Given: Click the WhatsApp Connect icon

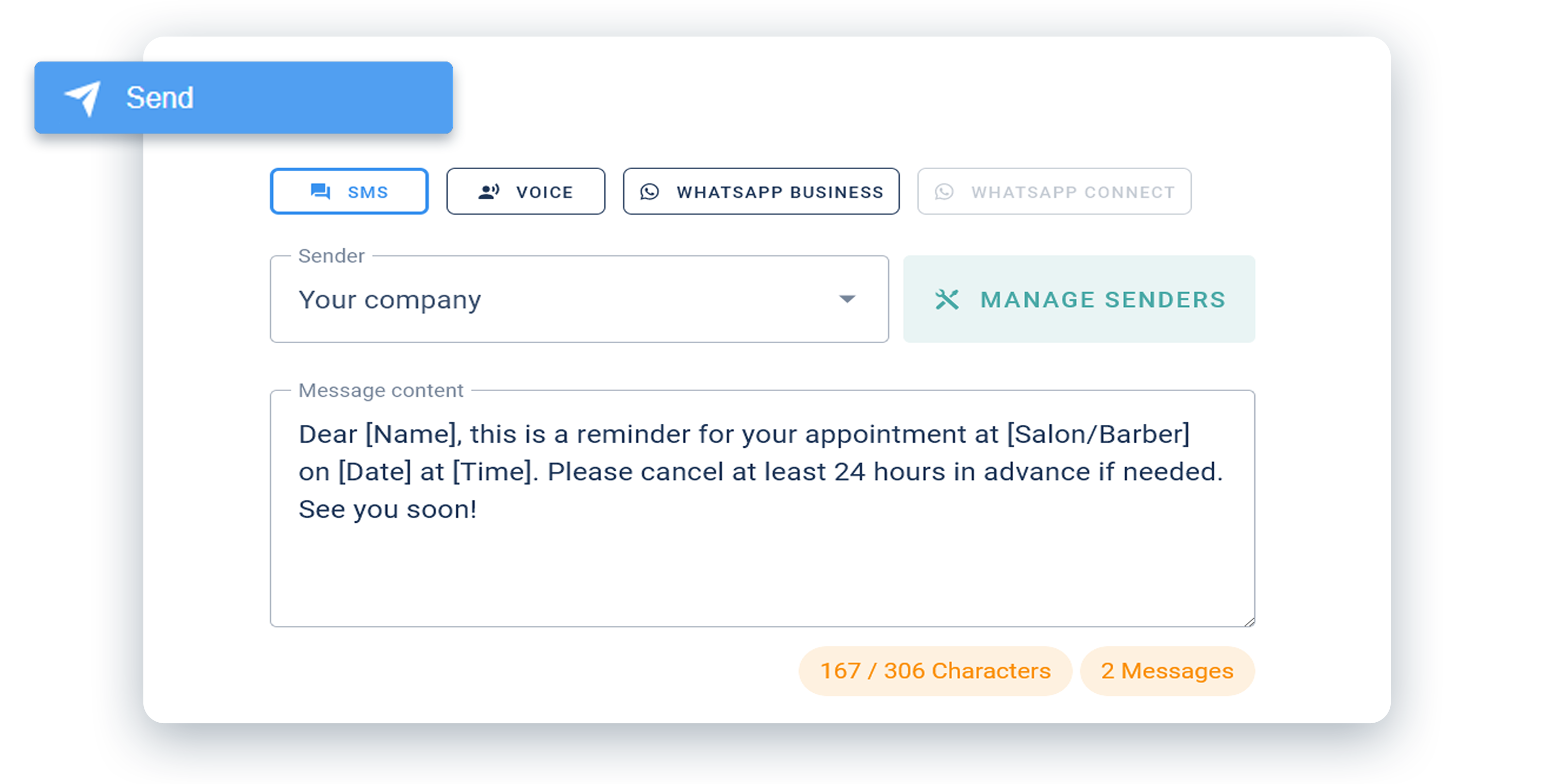Looking at the screenshot, I should coord(945,191).
